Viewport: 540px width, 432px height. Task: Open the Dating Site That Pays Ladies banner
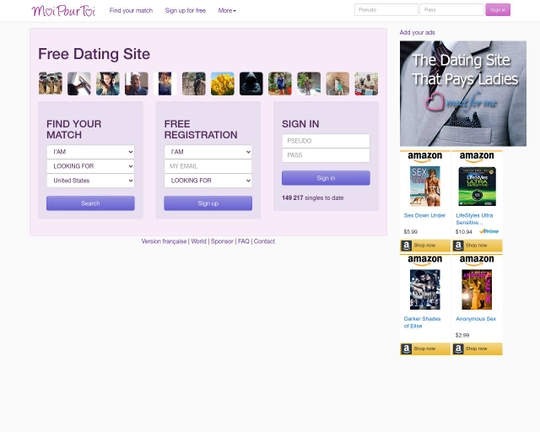pos(463,93)
